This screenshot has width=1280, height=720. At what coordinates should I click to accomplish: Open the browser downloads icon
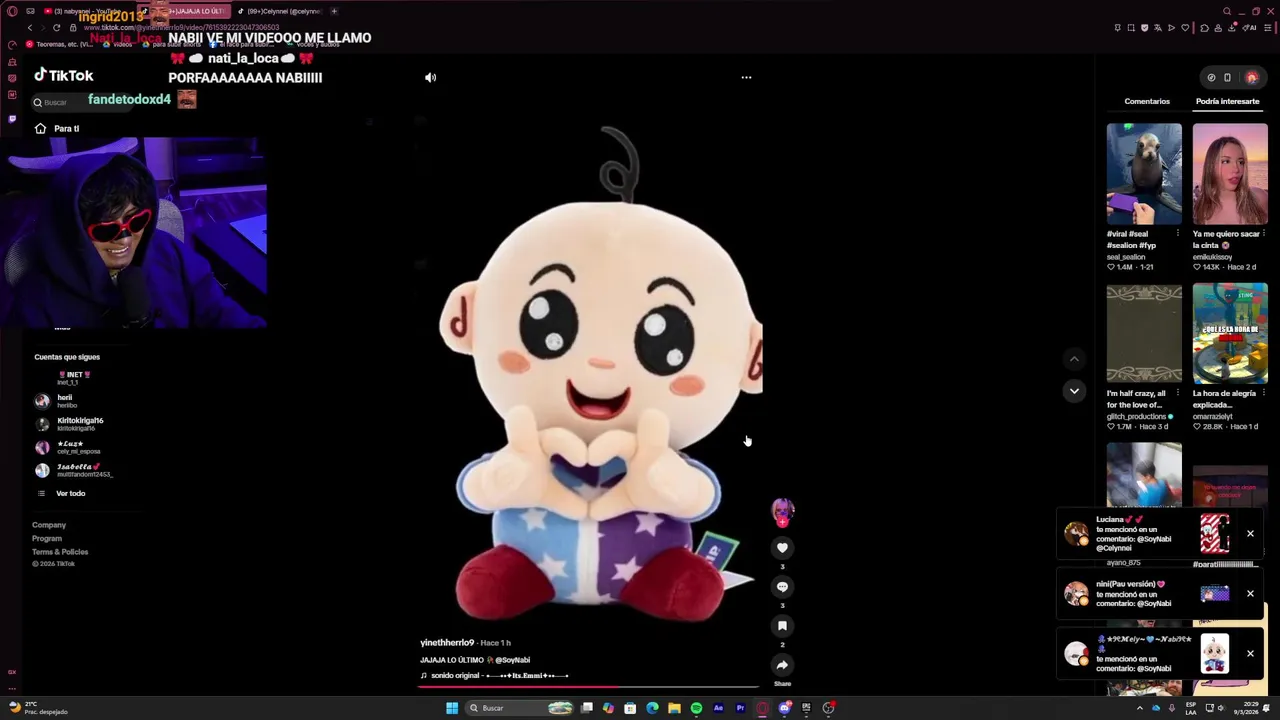tap(1232, 28)
